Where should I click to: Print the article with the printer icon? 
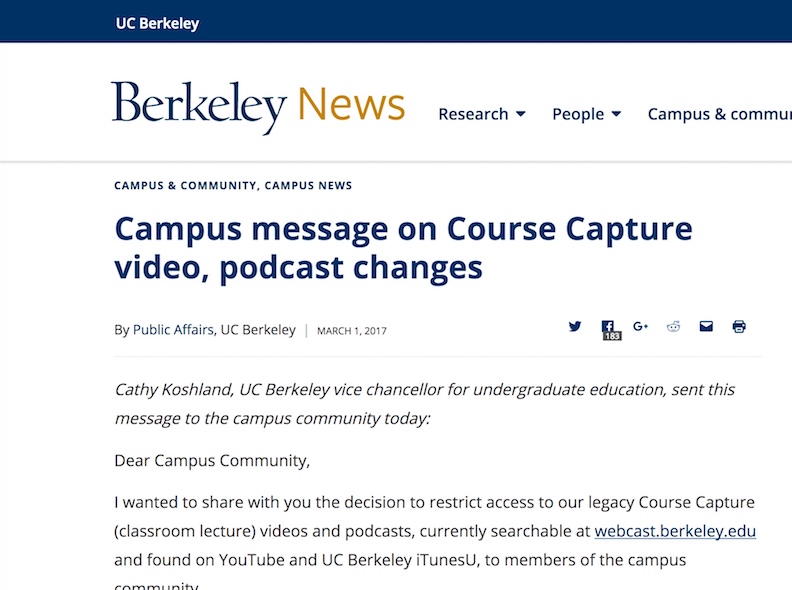tap(739, 326)
